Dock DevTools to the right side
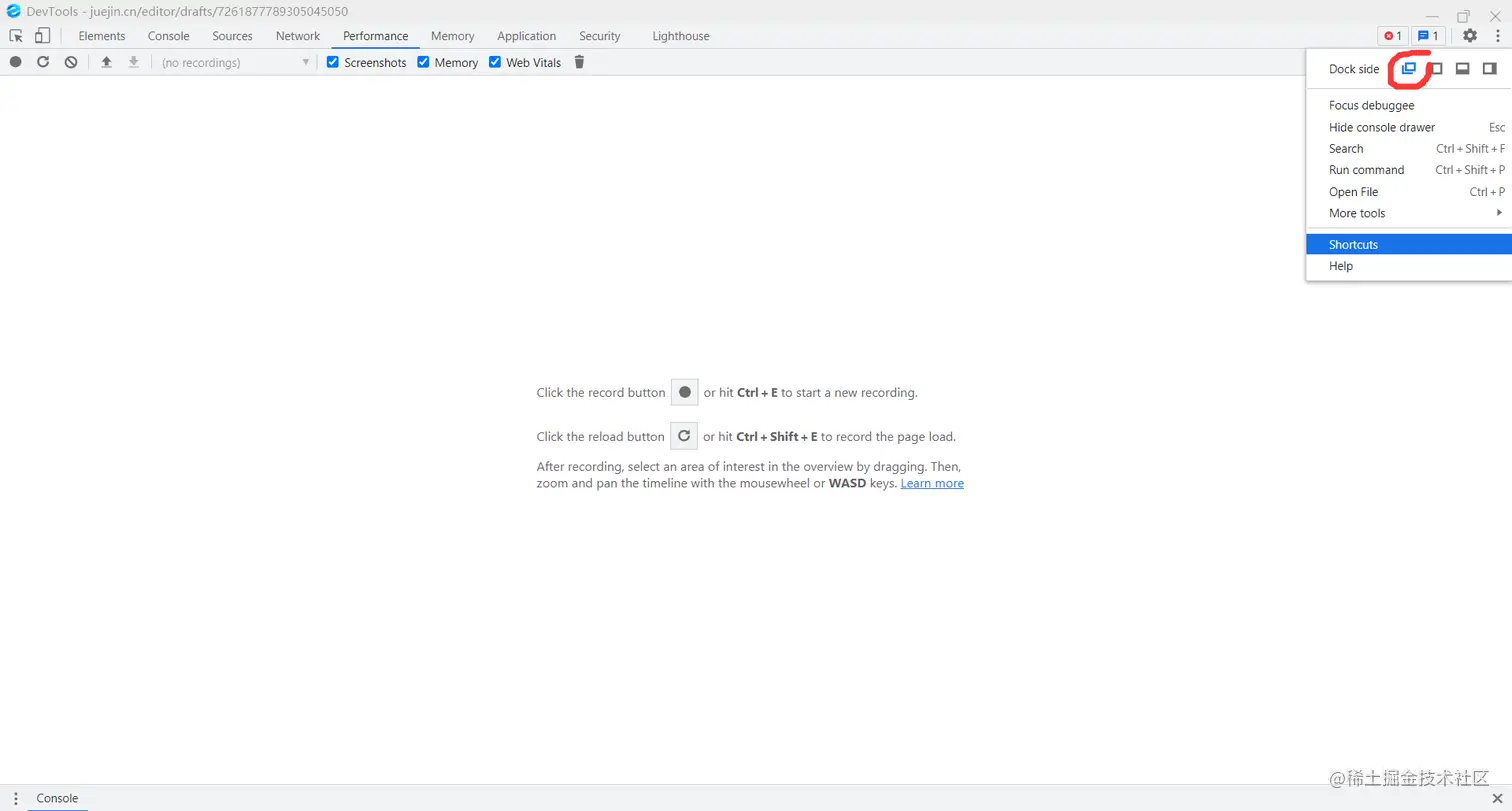 point(1489,69)
